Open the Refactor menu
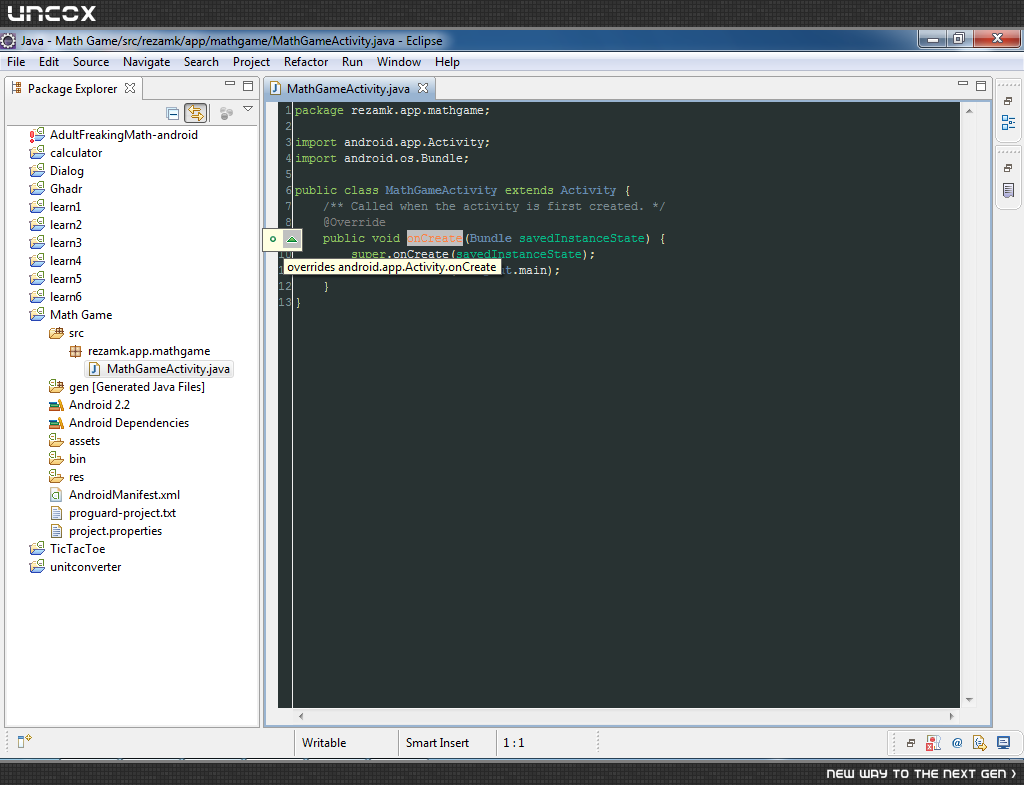 pos(306,62)
